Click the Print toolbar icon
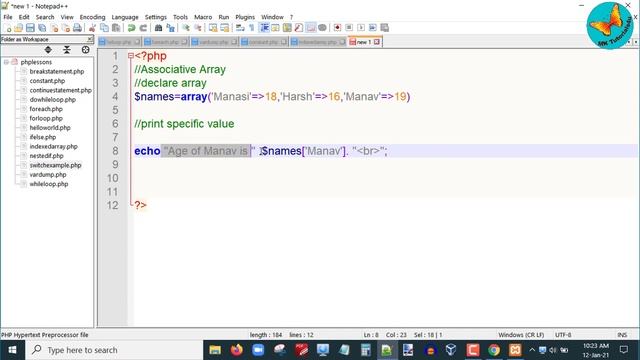 pyautogui.click(x=77, y=28)
